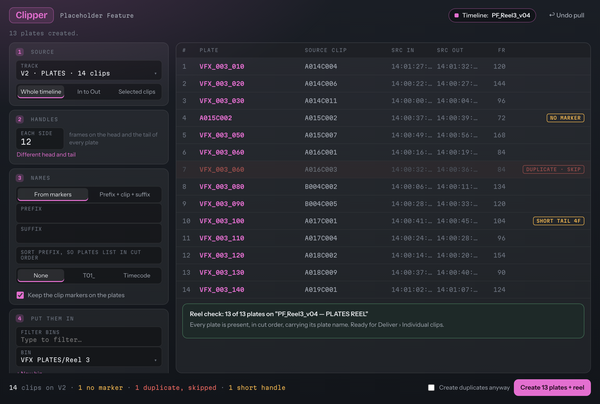600x404 pixels.
Task: Select T01_ sort prefix option
Action: [x=88, y=275]
